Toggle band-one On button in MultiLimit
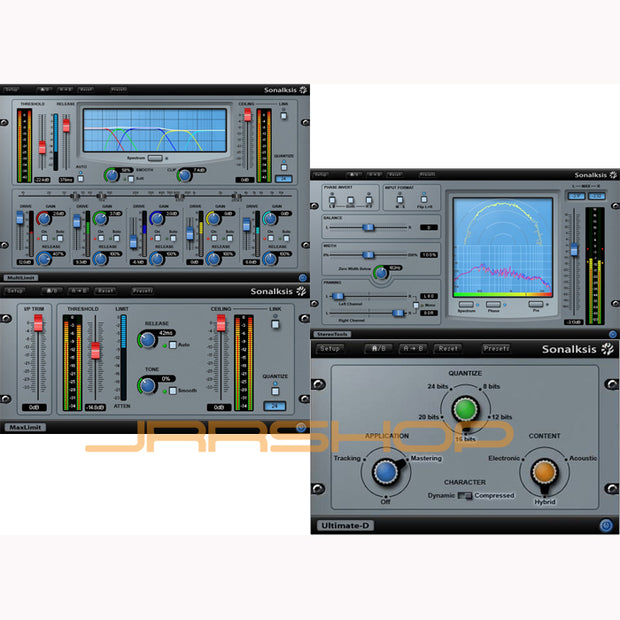 [x=44, y=238]
